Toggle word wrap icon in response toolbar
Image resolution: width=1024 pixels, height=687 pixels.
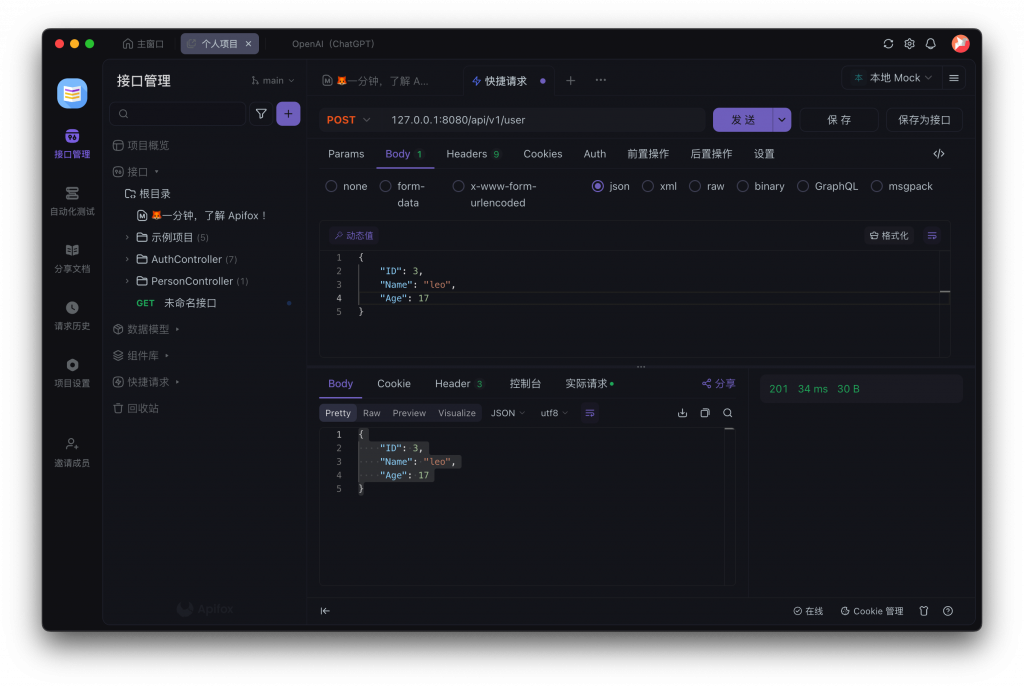click(x=590, y=413)
